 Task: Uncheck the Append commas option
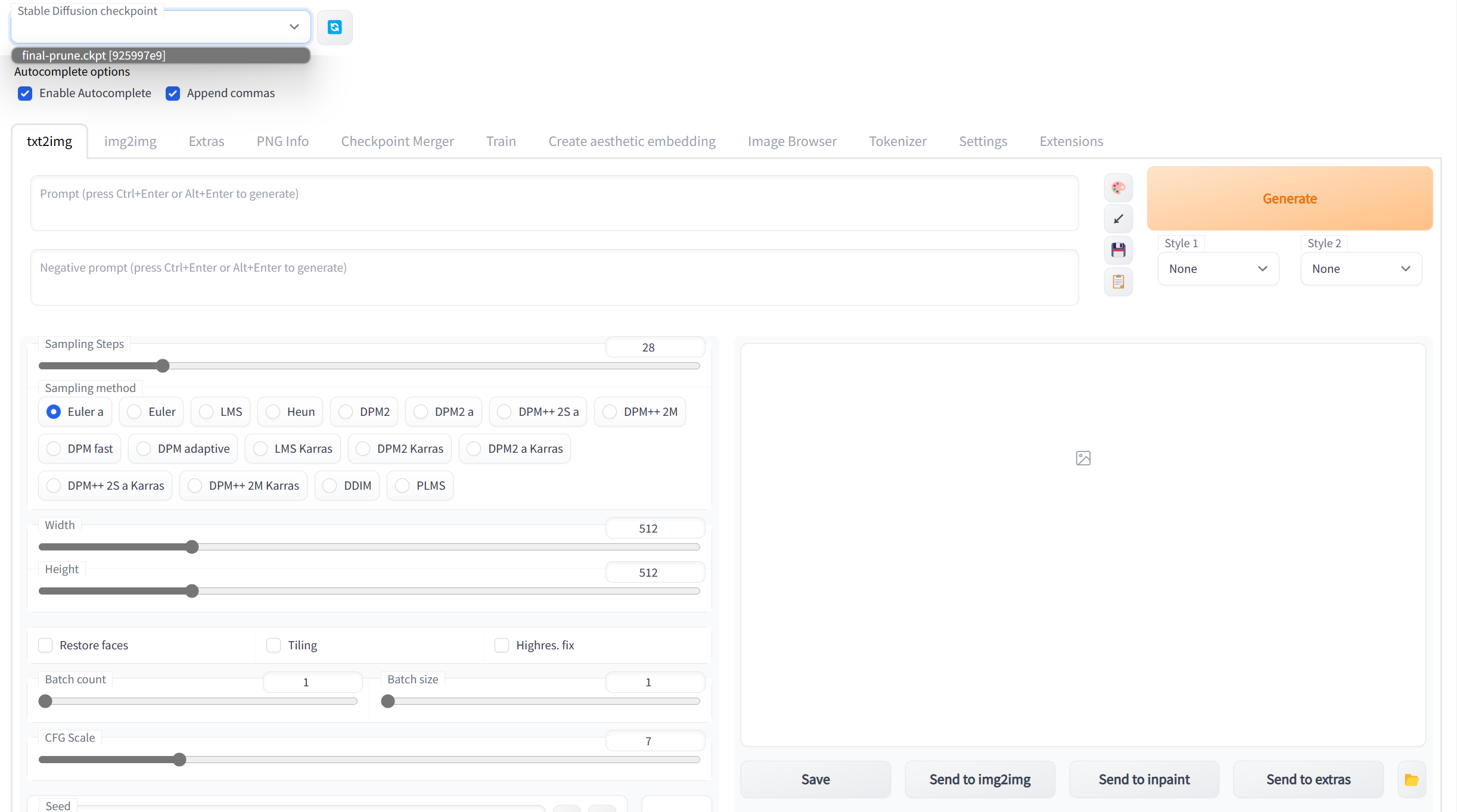(x=173, y=94)
